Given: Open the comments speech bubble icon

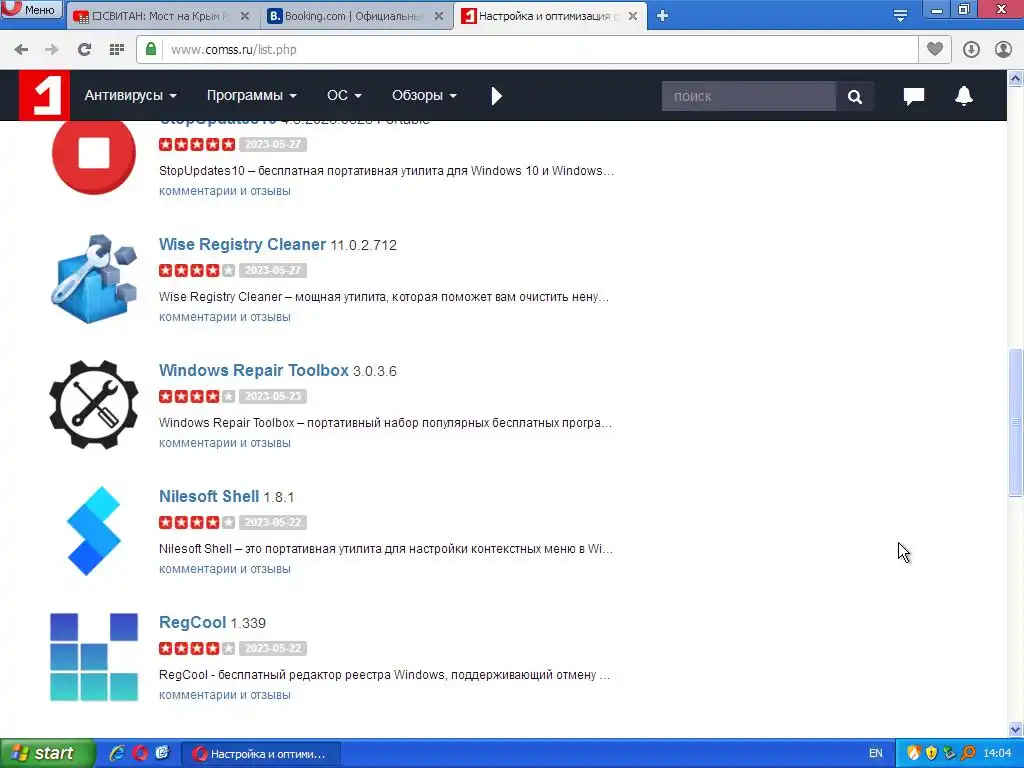Looking at the screenshot, I should pos(914,97).
